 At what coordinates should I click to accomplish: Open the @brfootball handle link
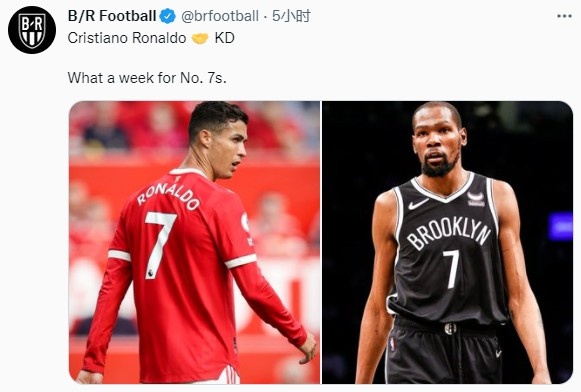(220, 16)
